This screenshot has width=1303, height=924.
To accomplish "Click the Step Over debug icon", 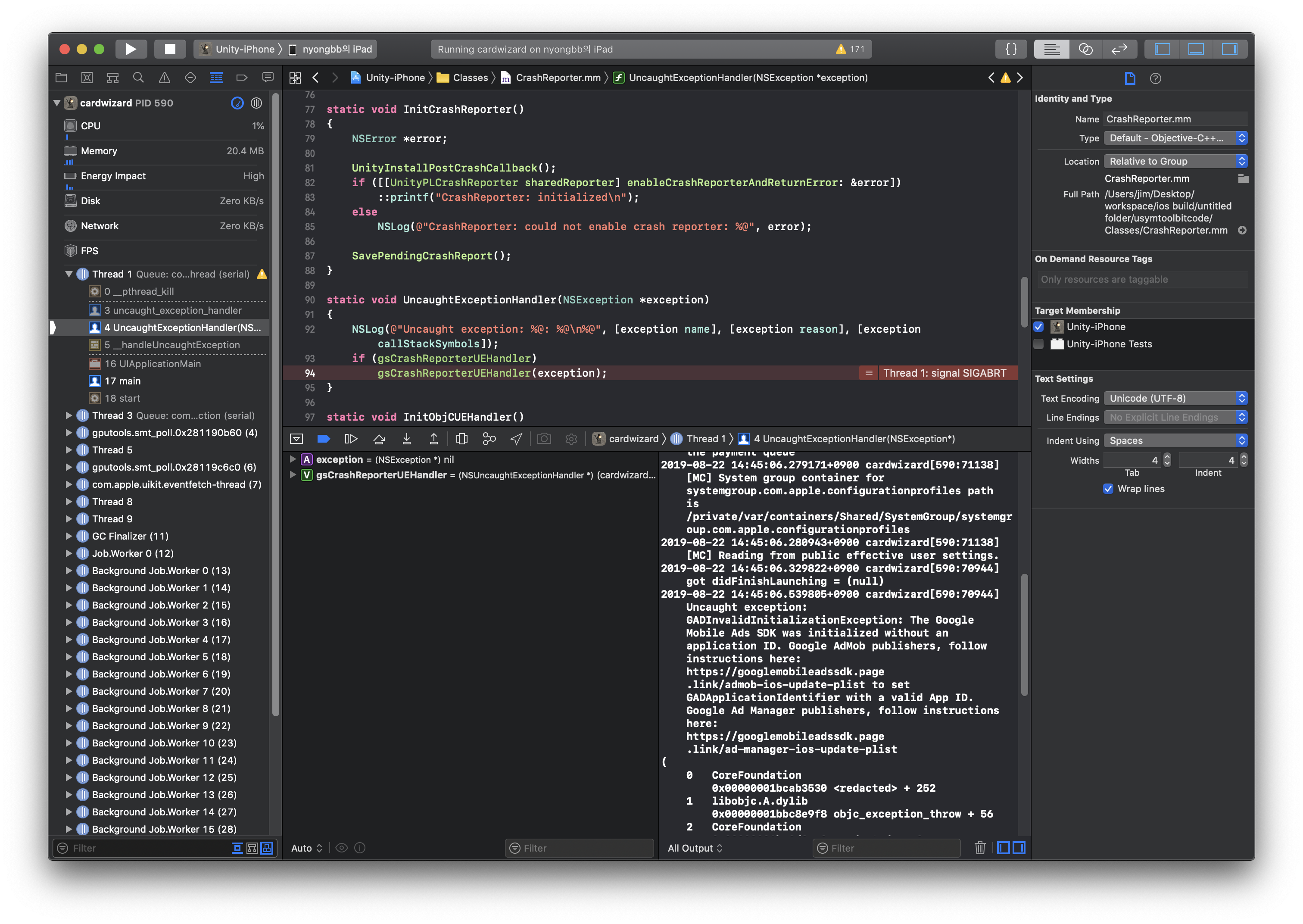I will (379, 439).
